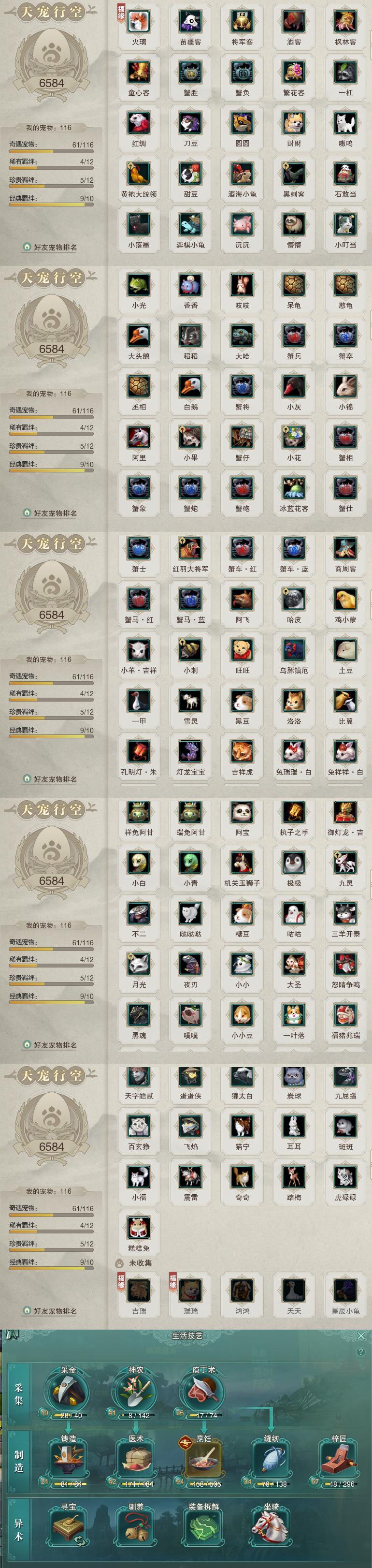Image resolution: width=372 pixels, height=1568 pixels.
Task: Open 装备拆解 equipment dismantling icon
Action: (203, 1528)
